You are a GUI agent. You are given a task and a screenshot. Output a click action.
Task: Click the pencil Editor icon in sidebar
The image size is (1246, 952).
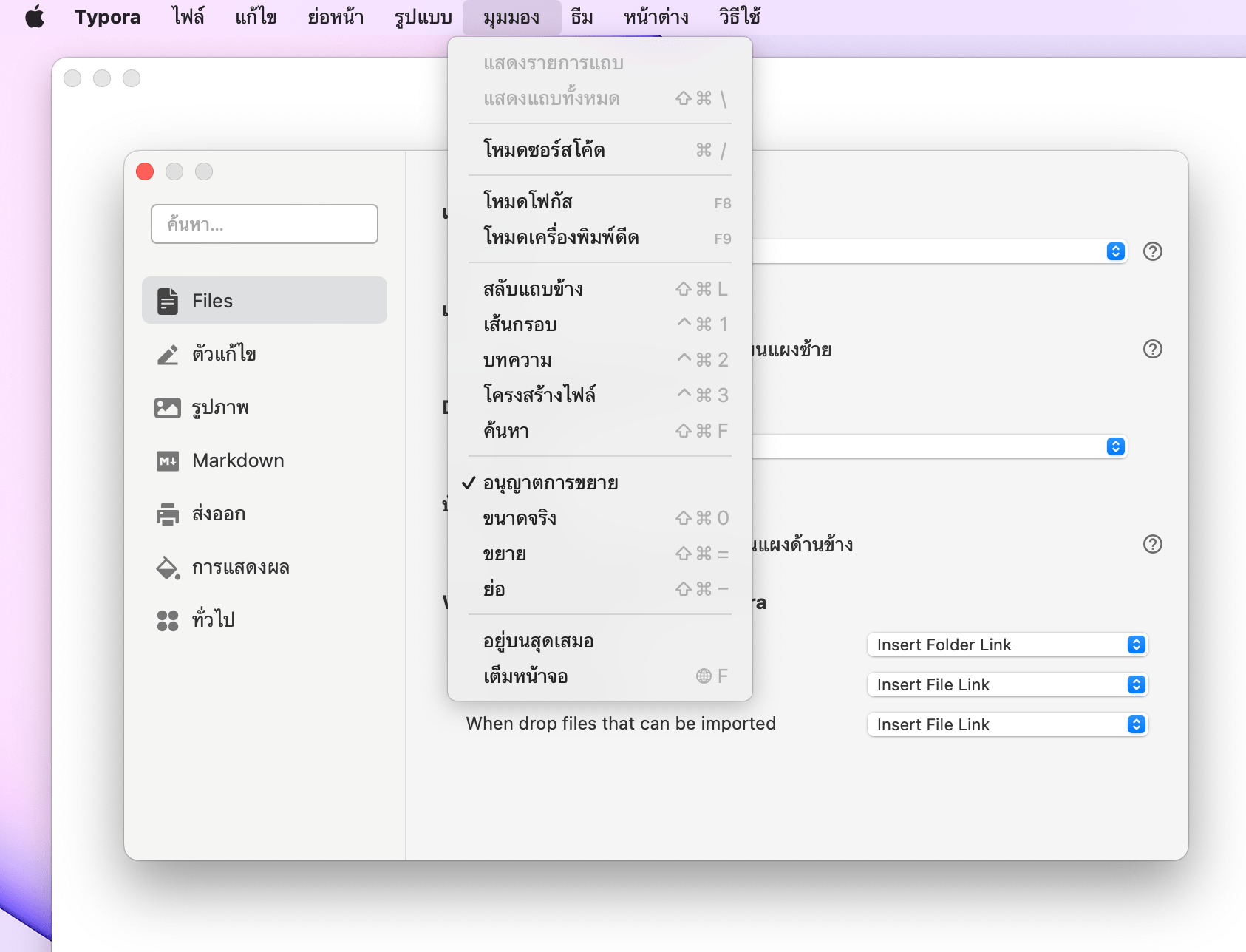(x=168, y=355)
